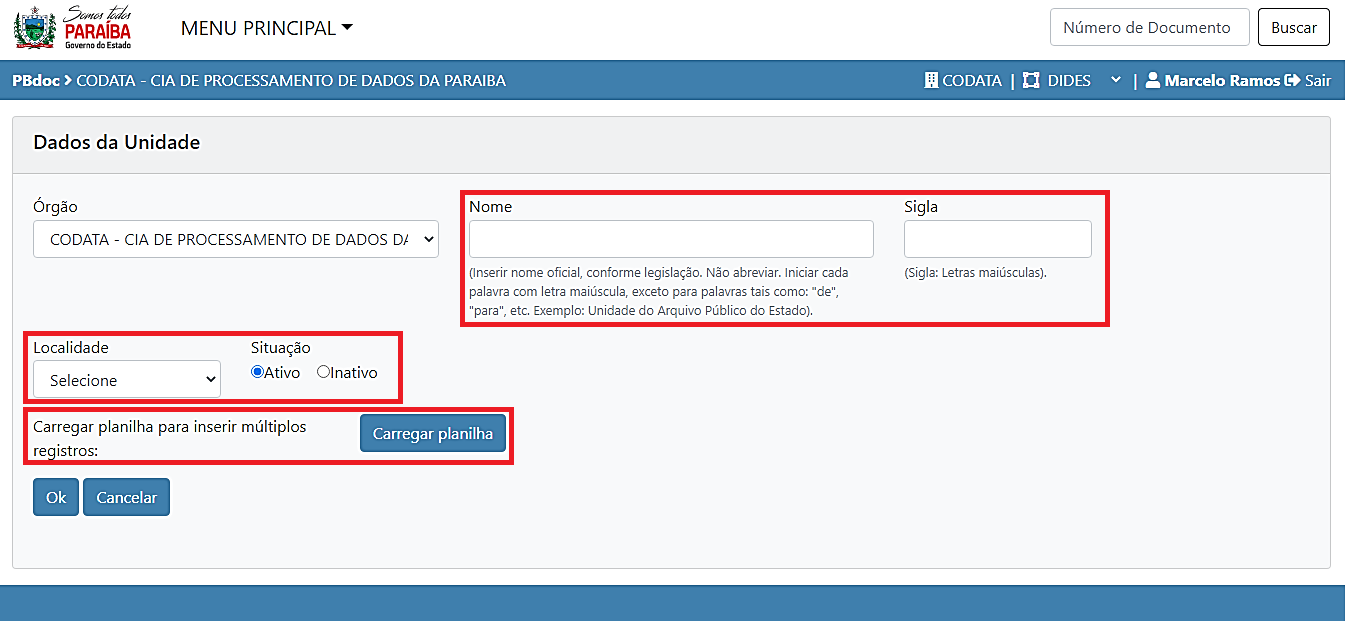
Task: Click the Situação field label
Action: point(281,347)
